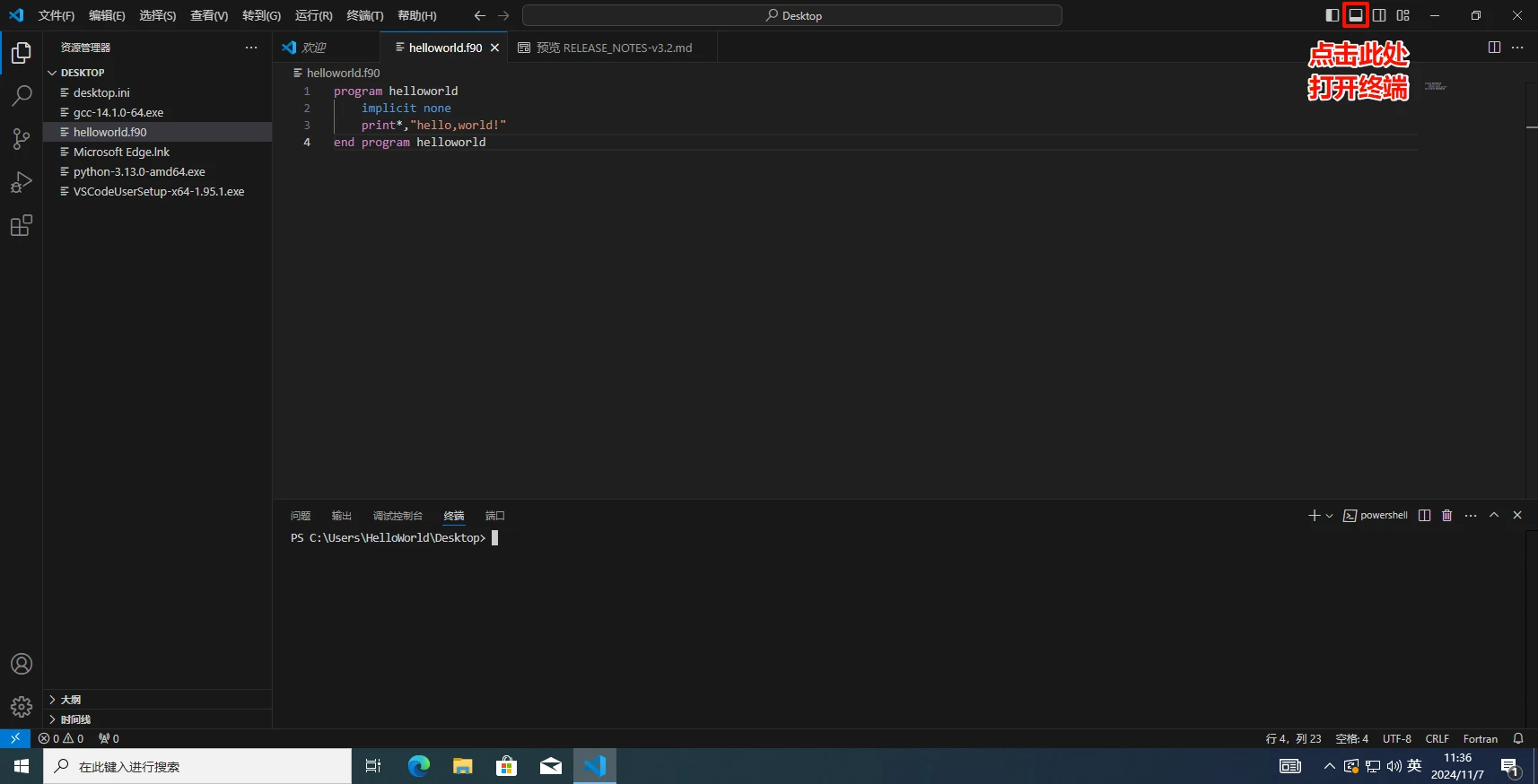Close the terminal panel
This screenshot has height=784, width=1538.
click(1517, 515)
